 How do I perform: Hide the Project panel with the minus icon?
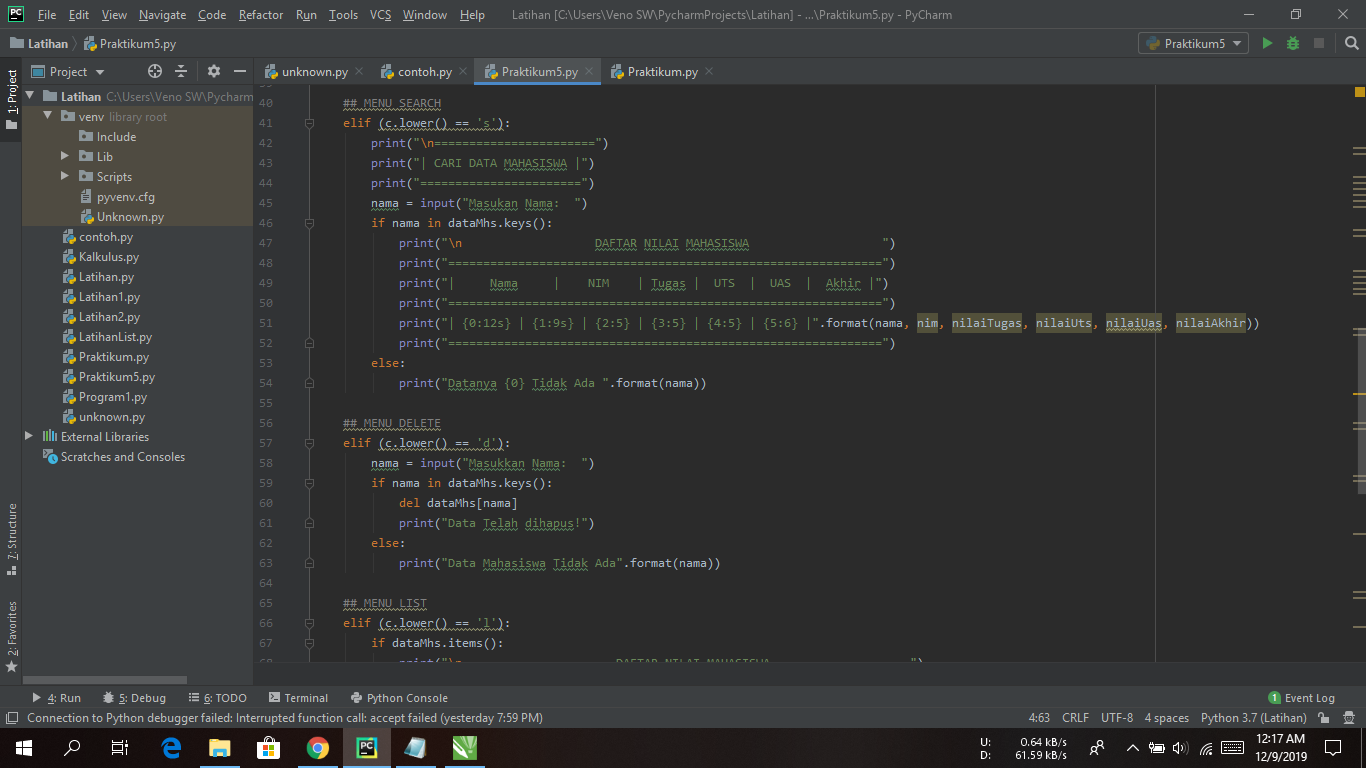click(x=240, y=71)
